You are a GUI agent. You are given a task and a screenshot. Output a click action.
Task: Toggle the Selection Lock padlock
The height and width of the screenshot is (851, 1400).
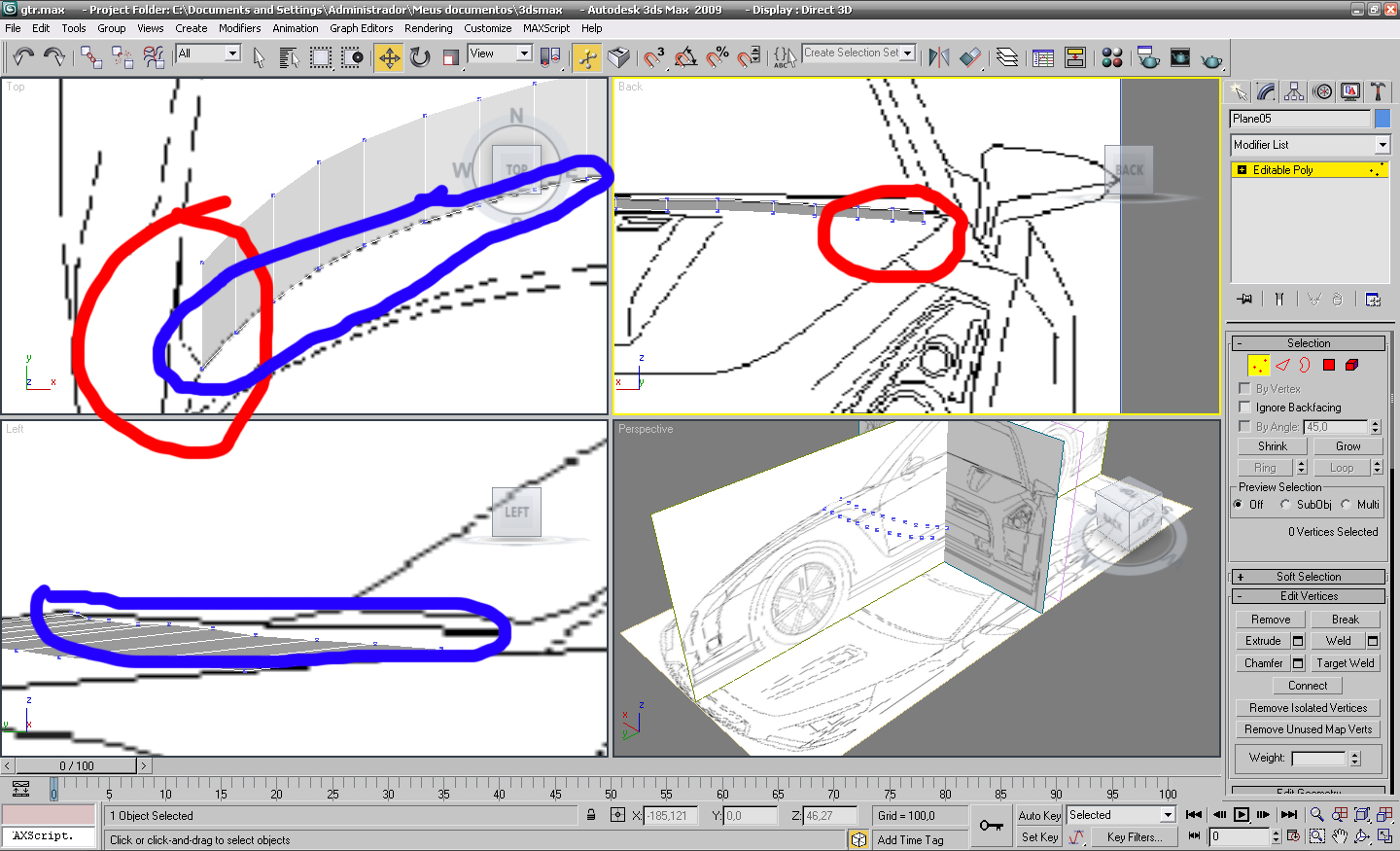[591, 815]
